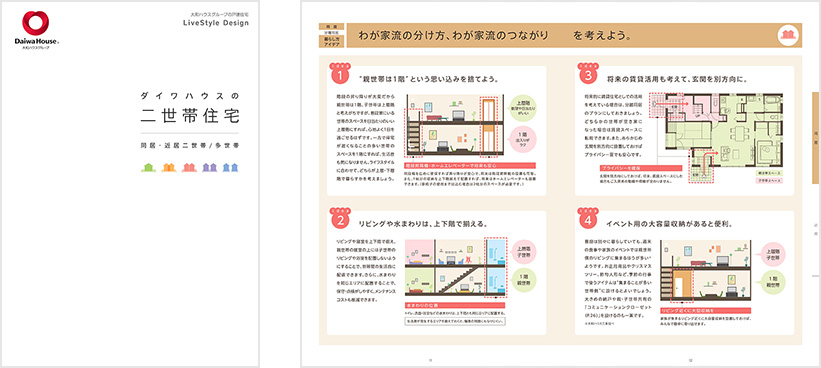
Task: Click the plumbing cross-section illustration in section 2
Action: [x=455, y=268]
